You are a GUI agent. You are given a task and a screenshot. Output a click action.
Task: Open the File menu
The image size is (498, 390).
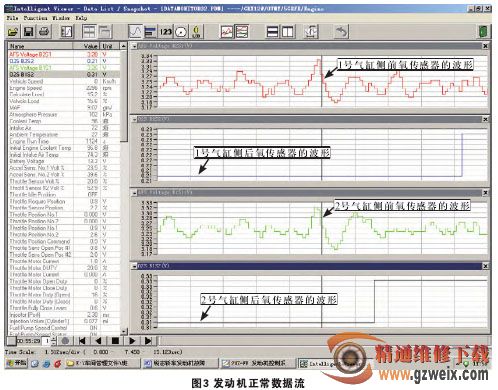click(12, 18)
